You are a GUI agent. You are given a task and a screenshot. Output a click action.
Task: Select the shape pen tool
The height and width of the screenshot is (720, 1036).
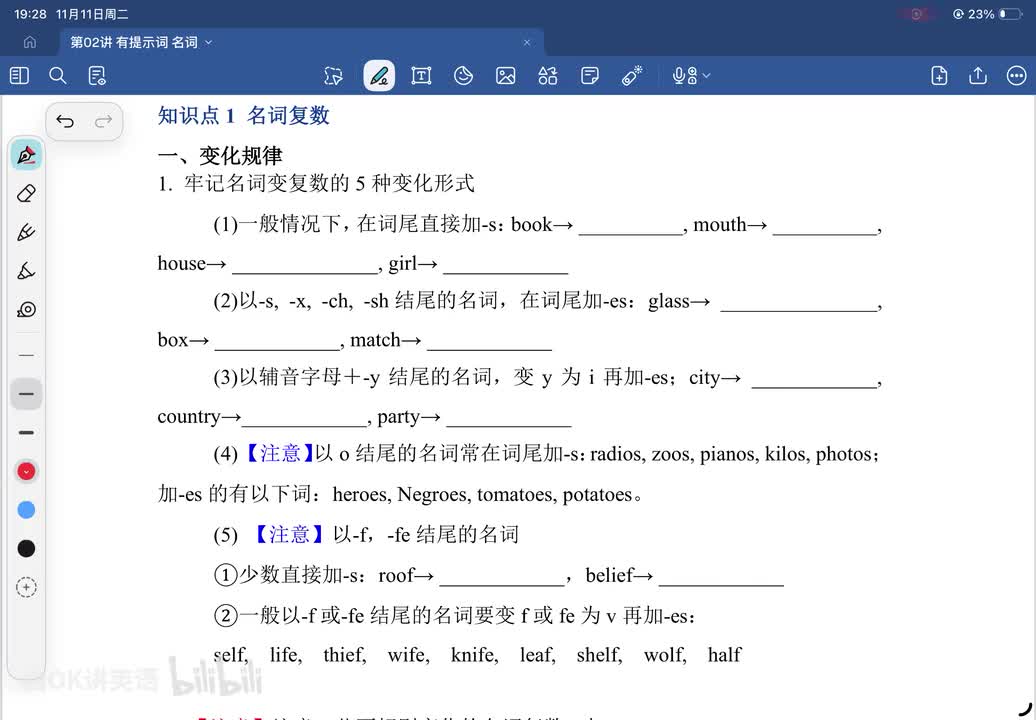[x=26, y=271]
